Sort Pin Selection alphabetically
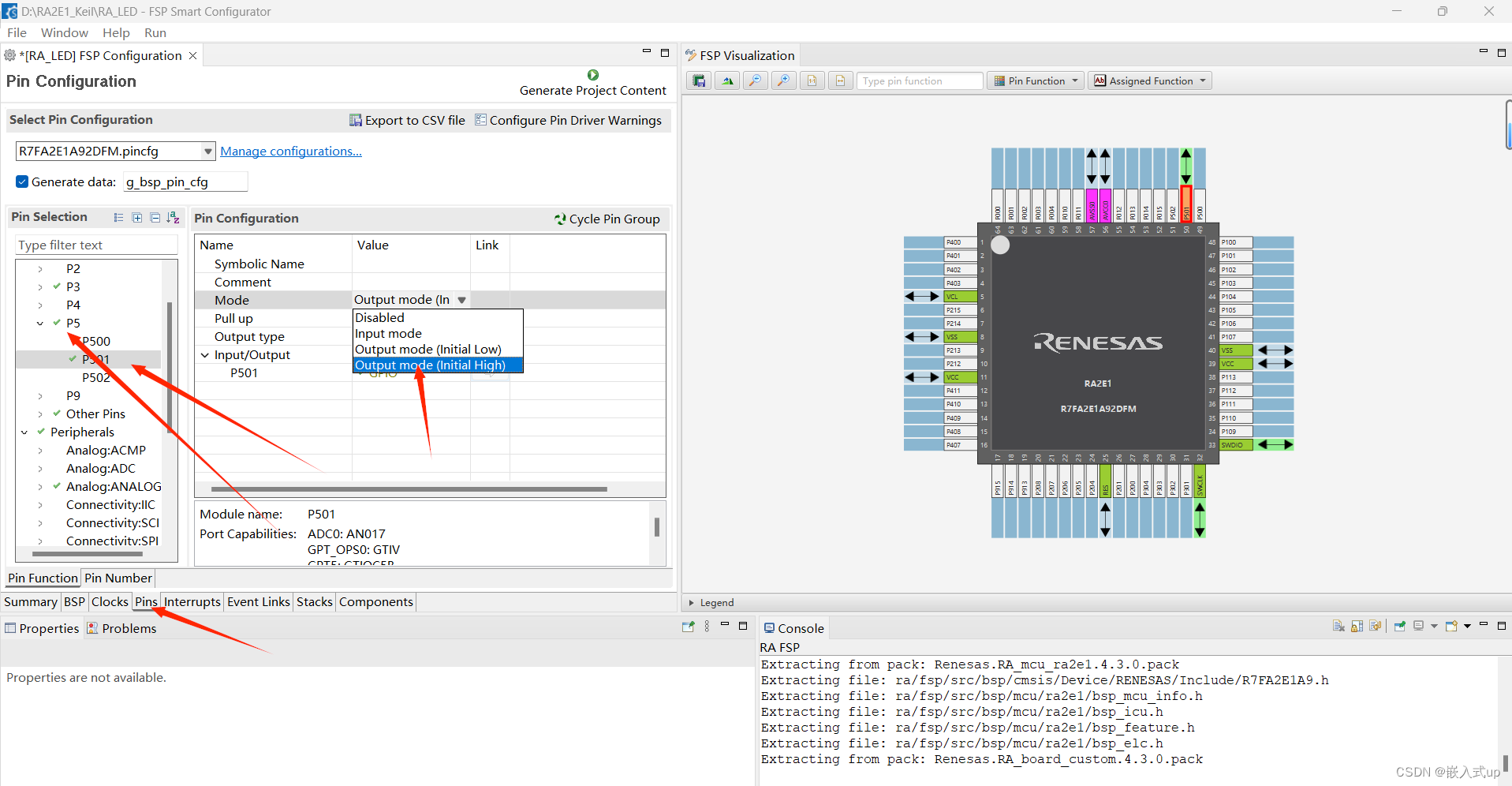Screen dimensions: 1512x786 click(174, 217)
